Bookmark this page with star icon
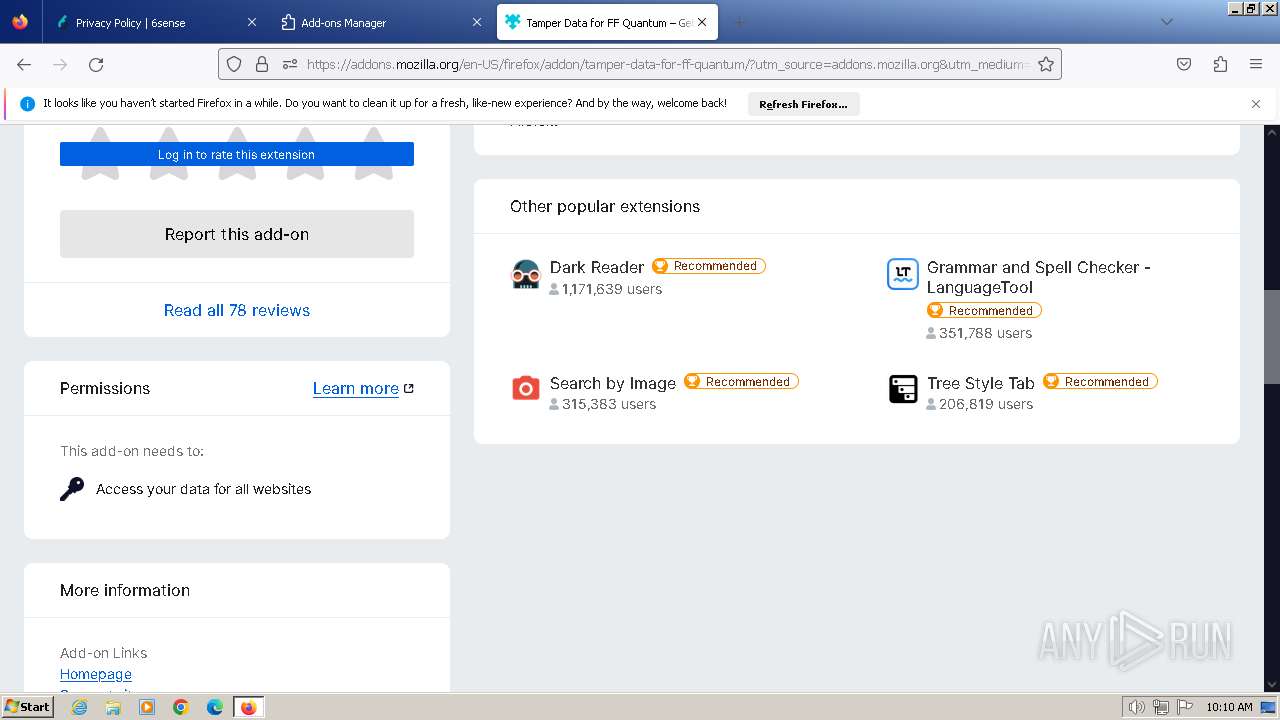The image size is (1280, 720). [1046, 64]
